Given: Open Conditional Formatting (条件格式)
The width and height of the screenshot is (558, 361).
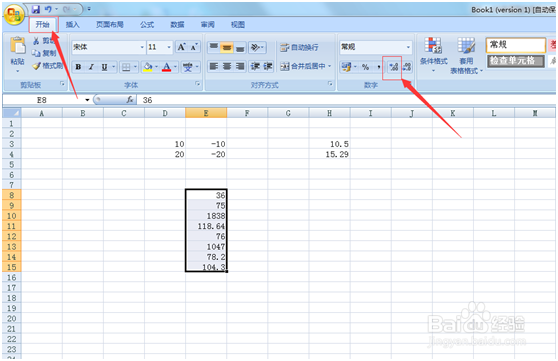Looking at the screenshot, I should click(433, 54).
